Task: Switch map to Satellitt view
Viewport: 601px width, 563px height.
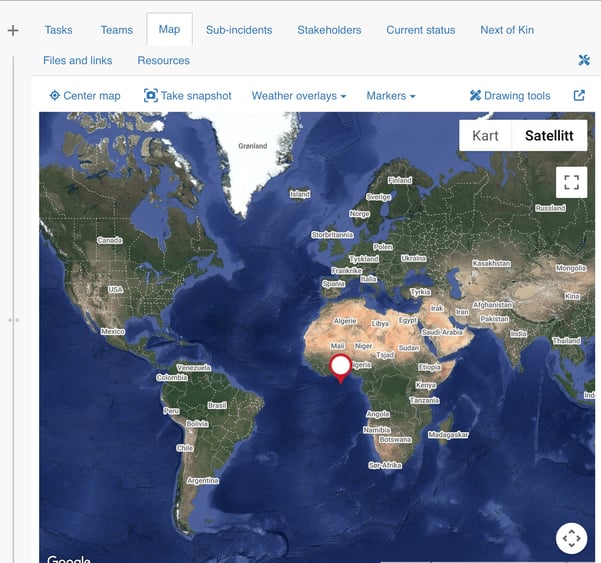Action: 548,136
